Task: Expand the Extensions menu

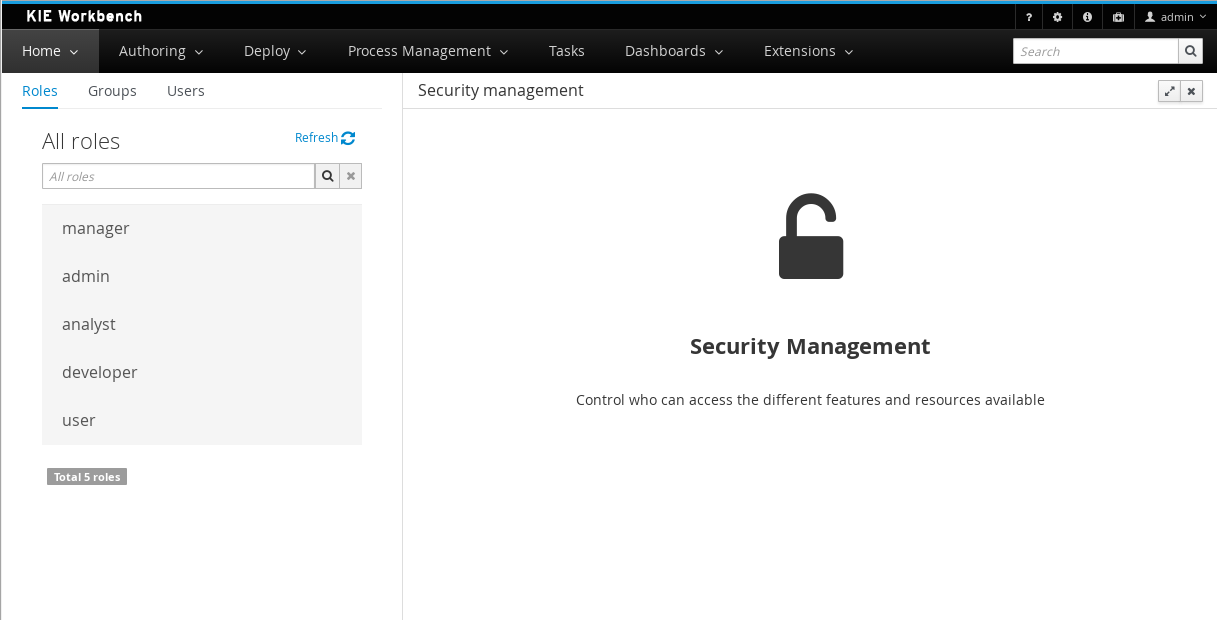Action: pyautogui.click(x=808, y=51)
